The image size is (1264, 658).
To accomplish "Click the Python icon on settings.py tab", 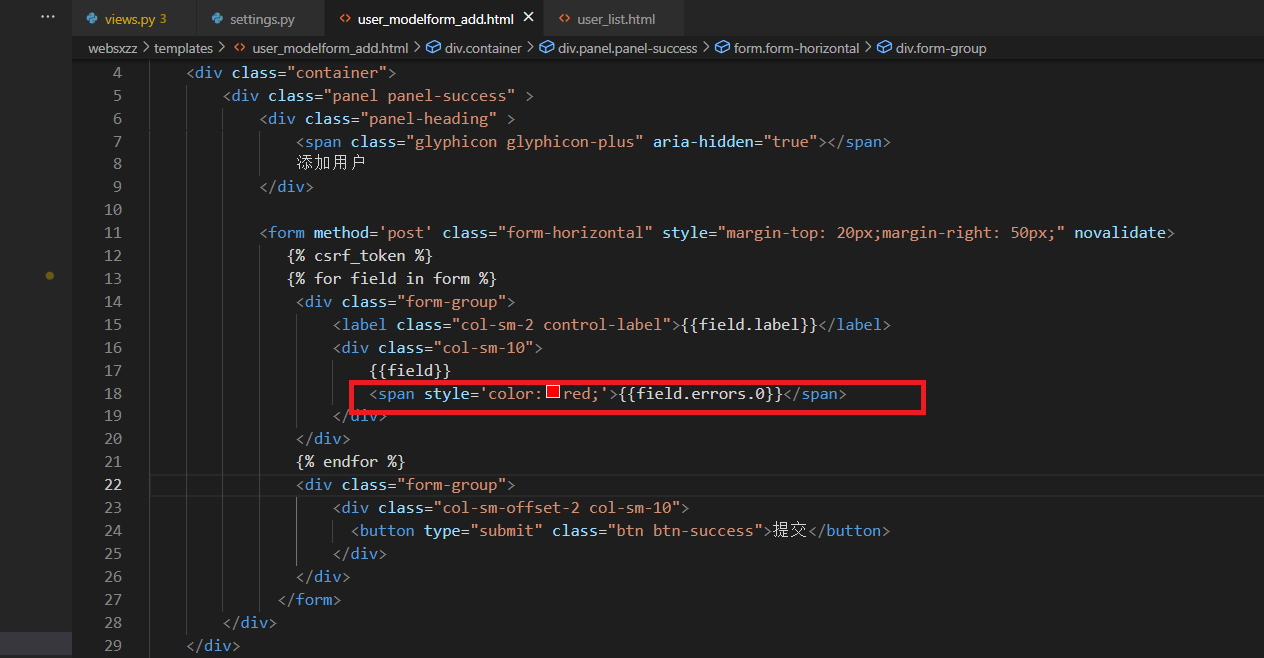I will coord(217,19).
